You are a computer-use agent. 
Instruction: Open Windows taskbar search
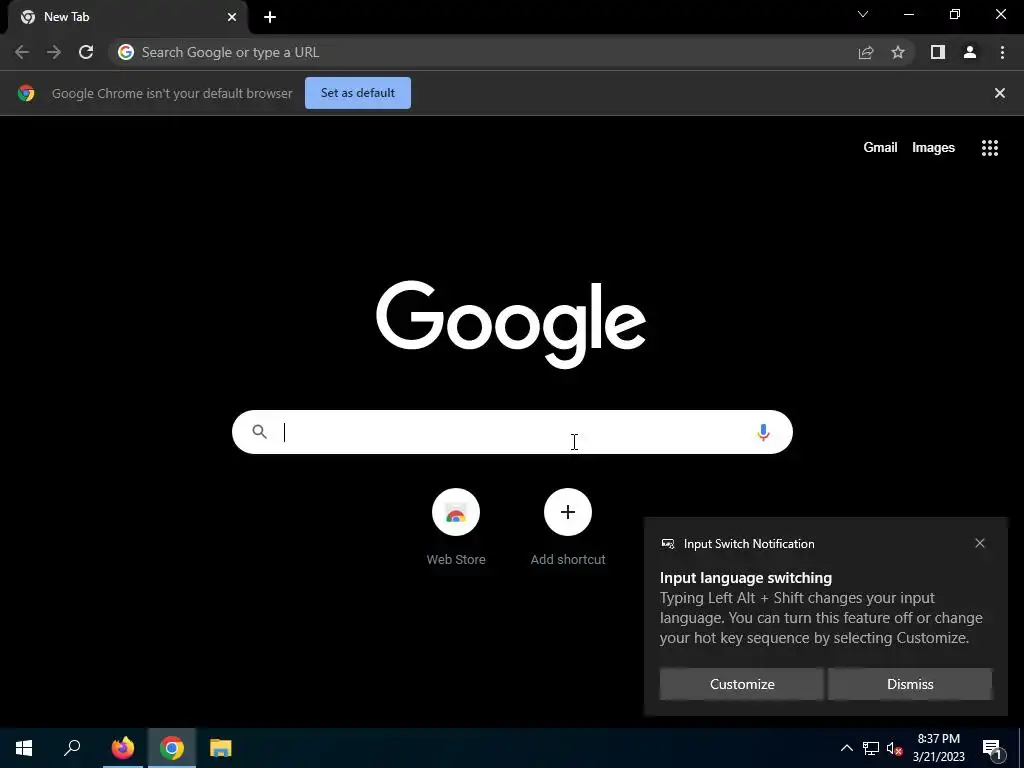(x=72, y=748)
